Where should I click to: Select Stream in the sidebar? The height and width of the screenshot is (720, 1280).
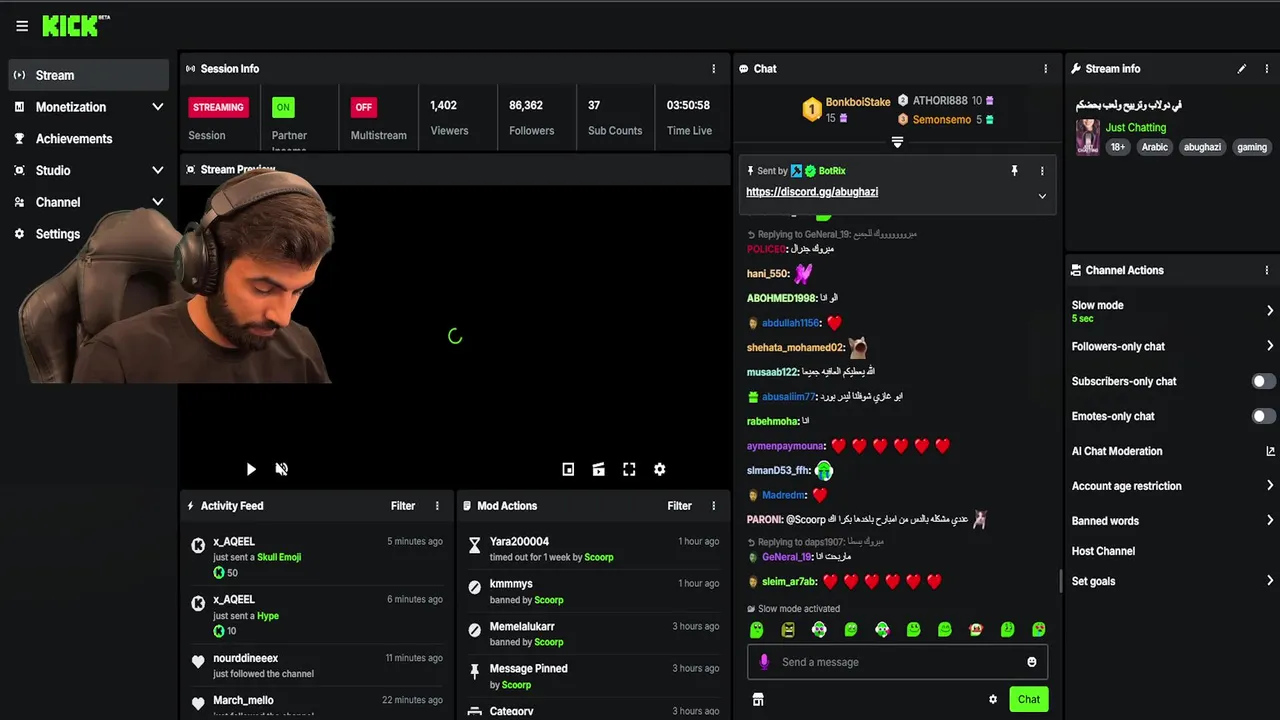(88, 75)
